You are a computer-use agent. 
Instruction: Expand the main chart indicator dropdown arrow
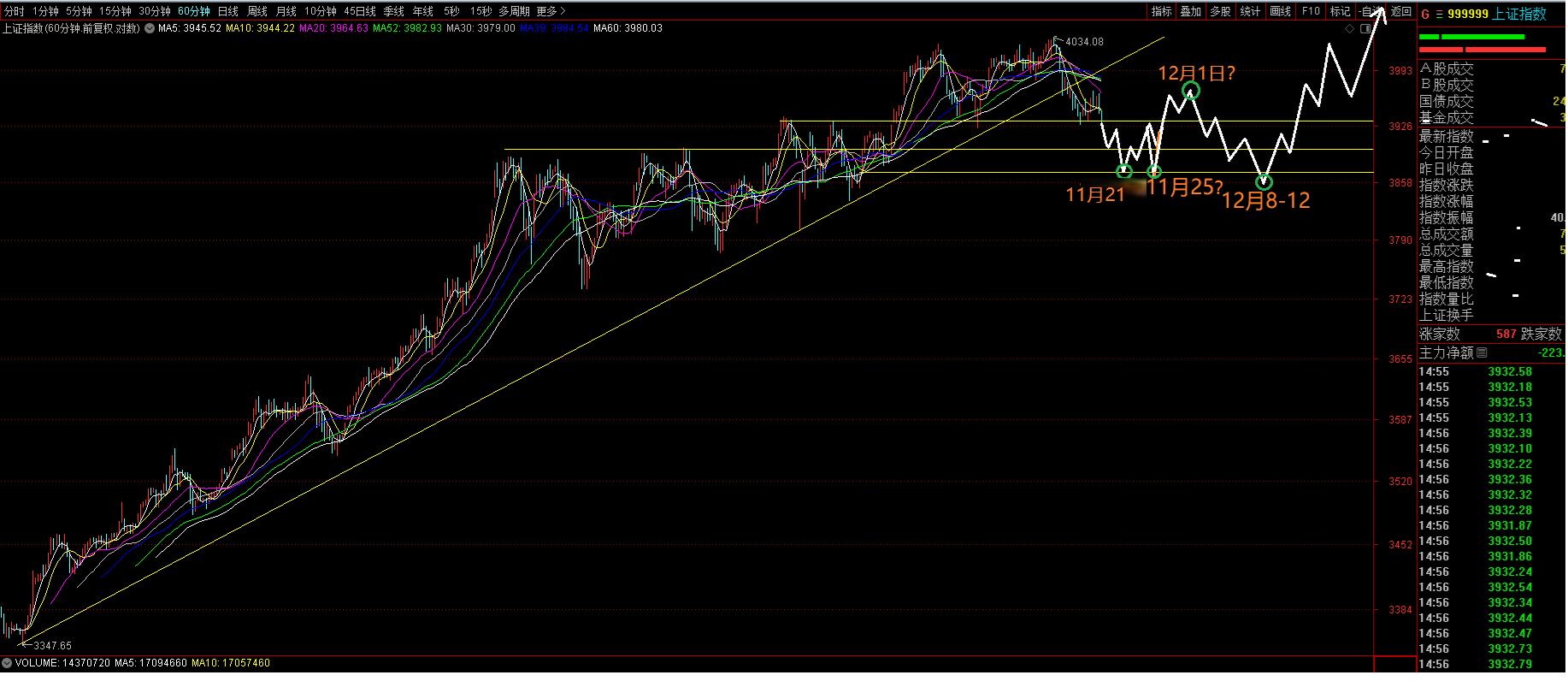150,28
